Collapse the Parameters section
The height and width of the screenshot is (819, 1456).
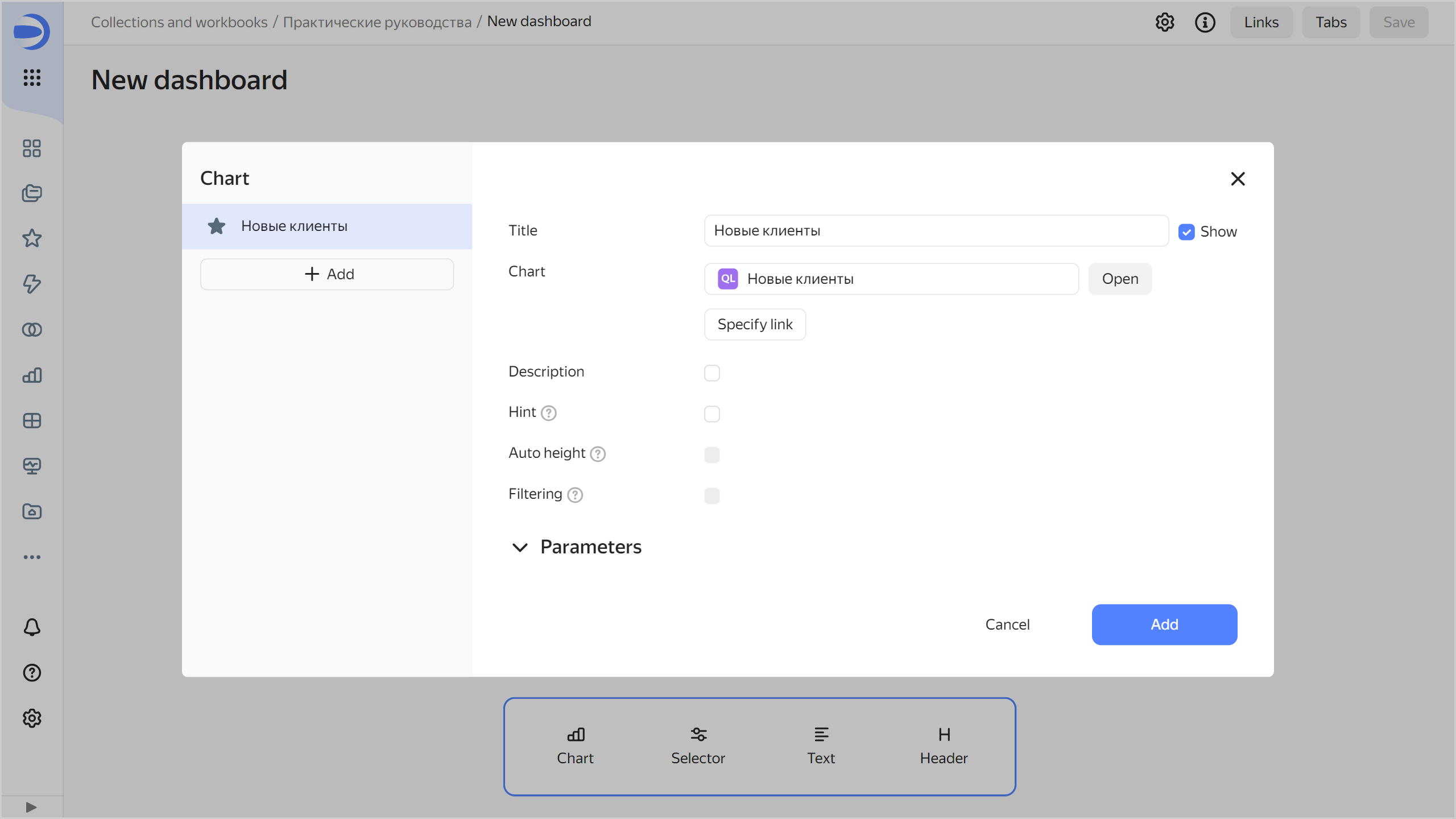[520, 547]
